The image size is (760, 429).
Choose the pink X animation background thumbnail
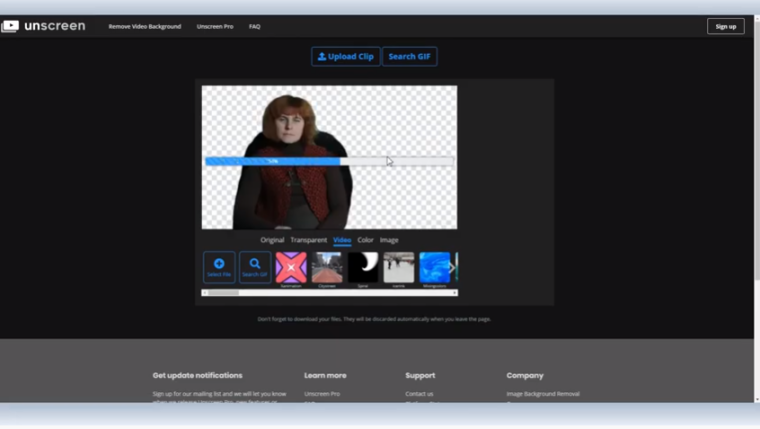pos(291,267)
